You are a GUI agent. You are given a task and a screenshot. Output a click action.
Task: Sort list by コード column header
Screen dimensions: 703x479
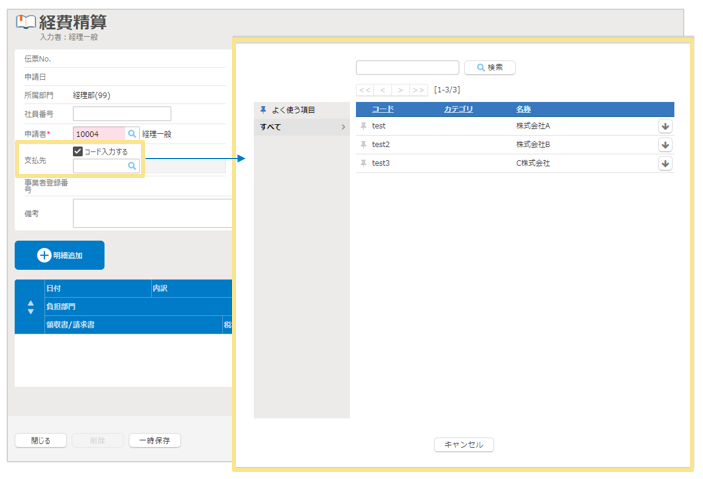(x=383, y=109)
